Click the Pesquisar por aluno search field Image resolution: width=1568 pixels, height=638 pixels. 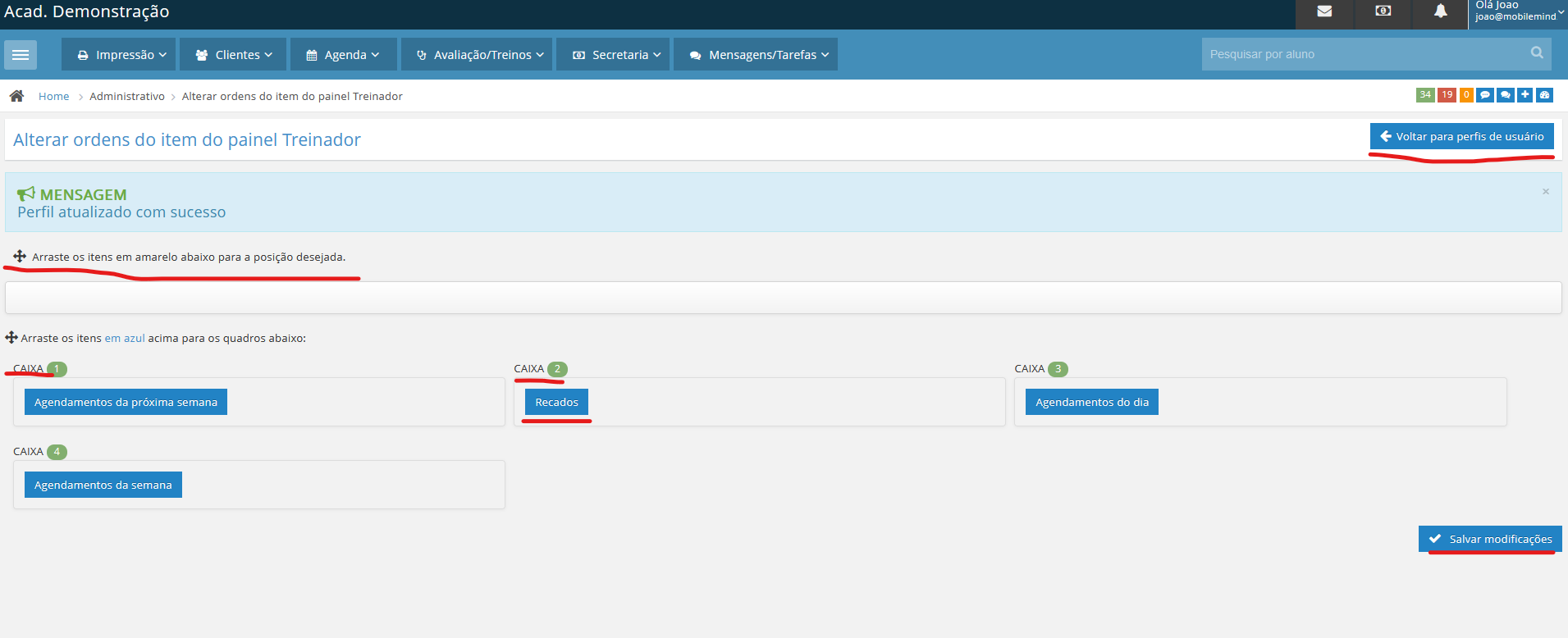tap(1362, 54)
